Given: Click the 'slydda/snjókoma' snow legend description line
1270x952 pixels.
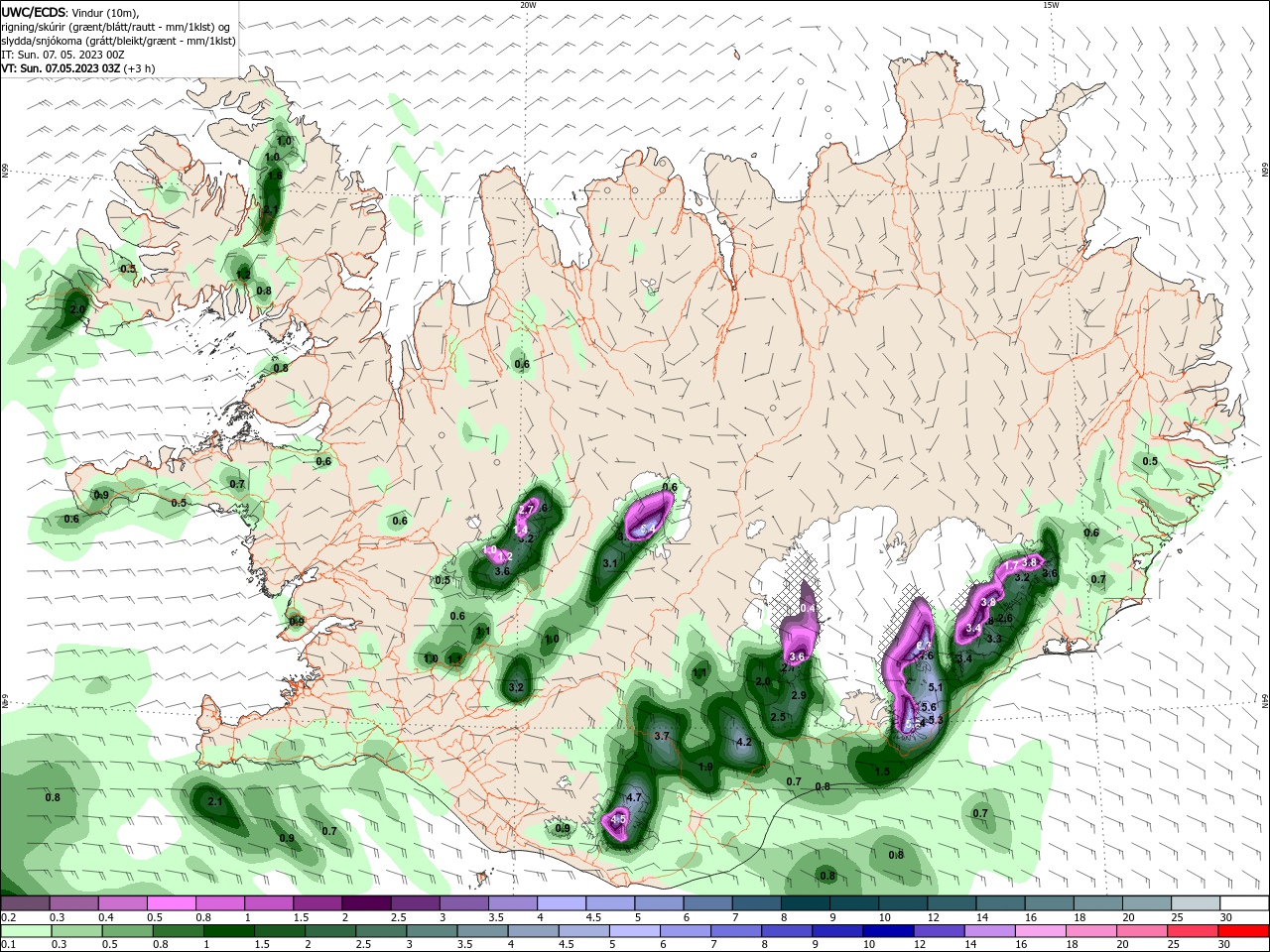Looking at the screenshot, I should click(118, 41).
